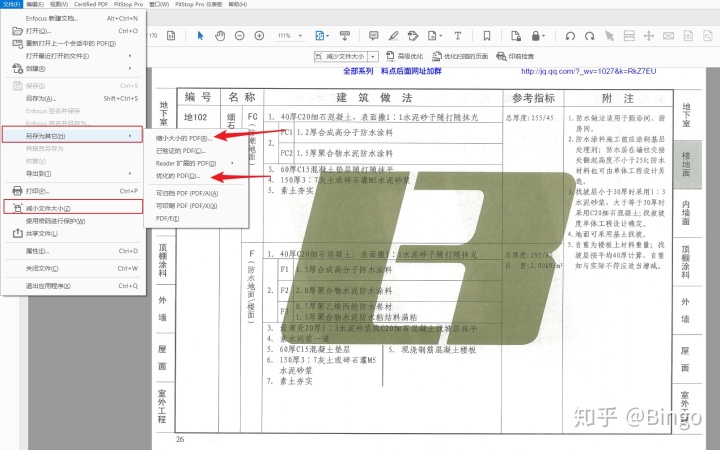720x450 pixels.
Task: Choose 关闭文件 (Ctrl+W) menu item
Action: (75, 268)
